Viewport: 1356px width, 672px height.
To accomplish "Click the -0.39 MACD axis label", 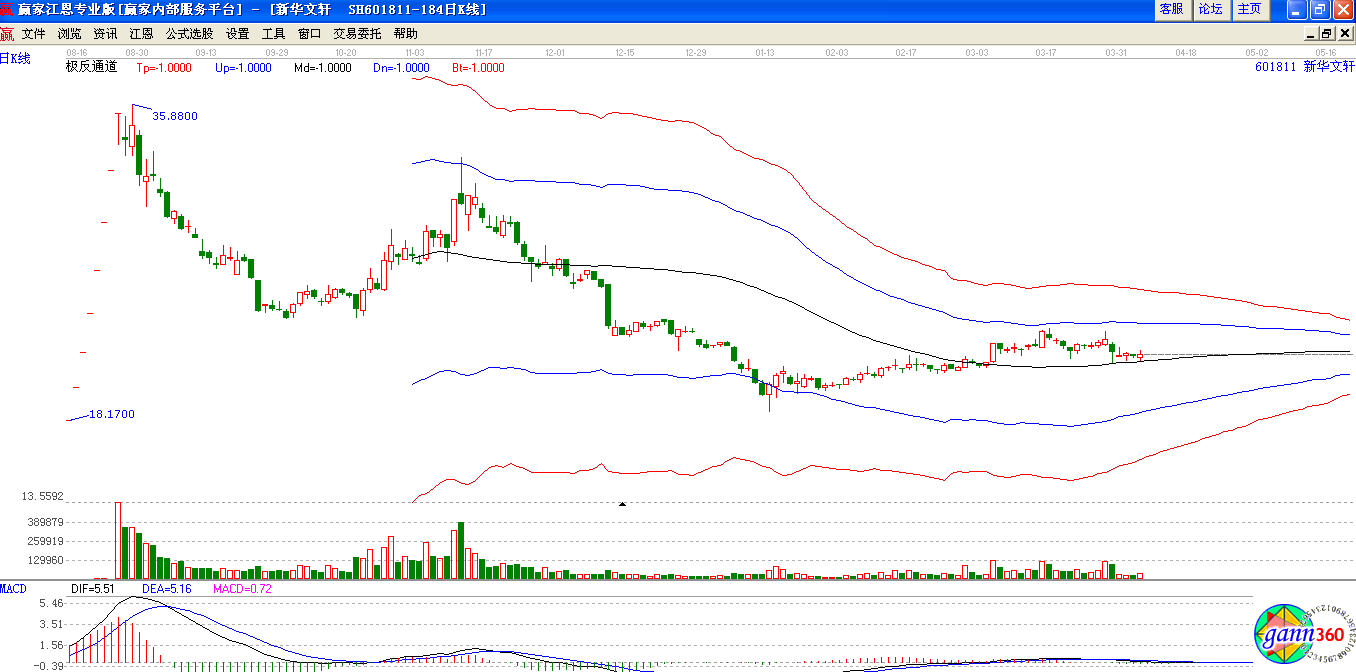I will click(x=49, y=665).
